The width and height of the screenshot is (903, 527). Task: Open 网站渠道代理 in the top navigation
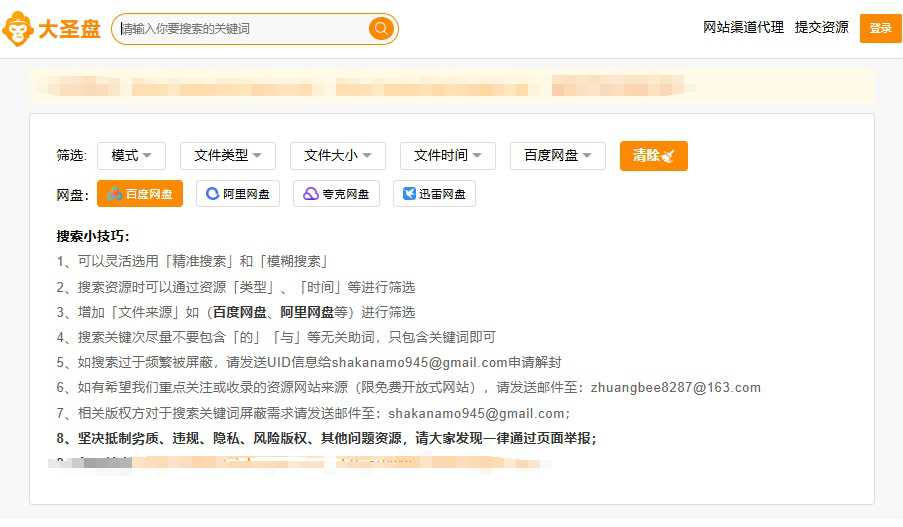point(743,28)
